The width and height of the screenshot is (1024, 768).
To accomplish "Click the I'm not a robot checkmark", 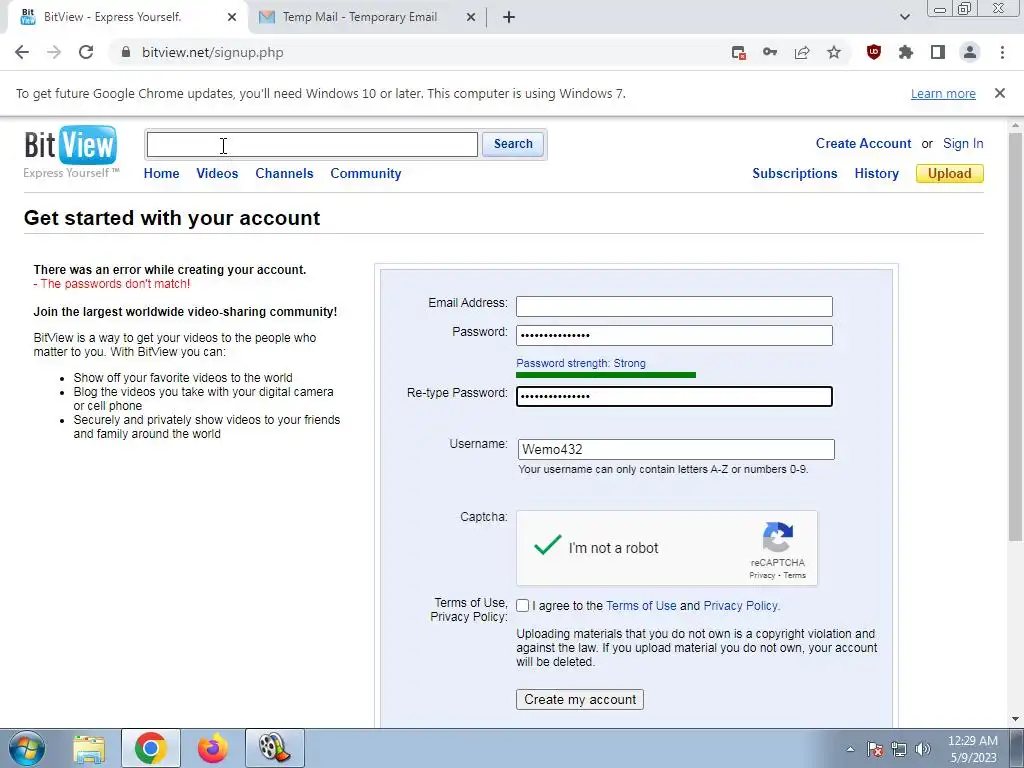I will 547,544.
